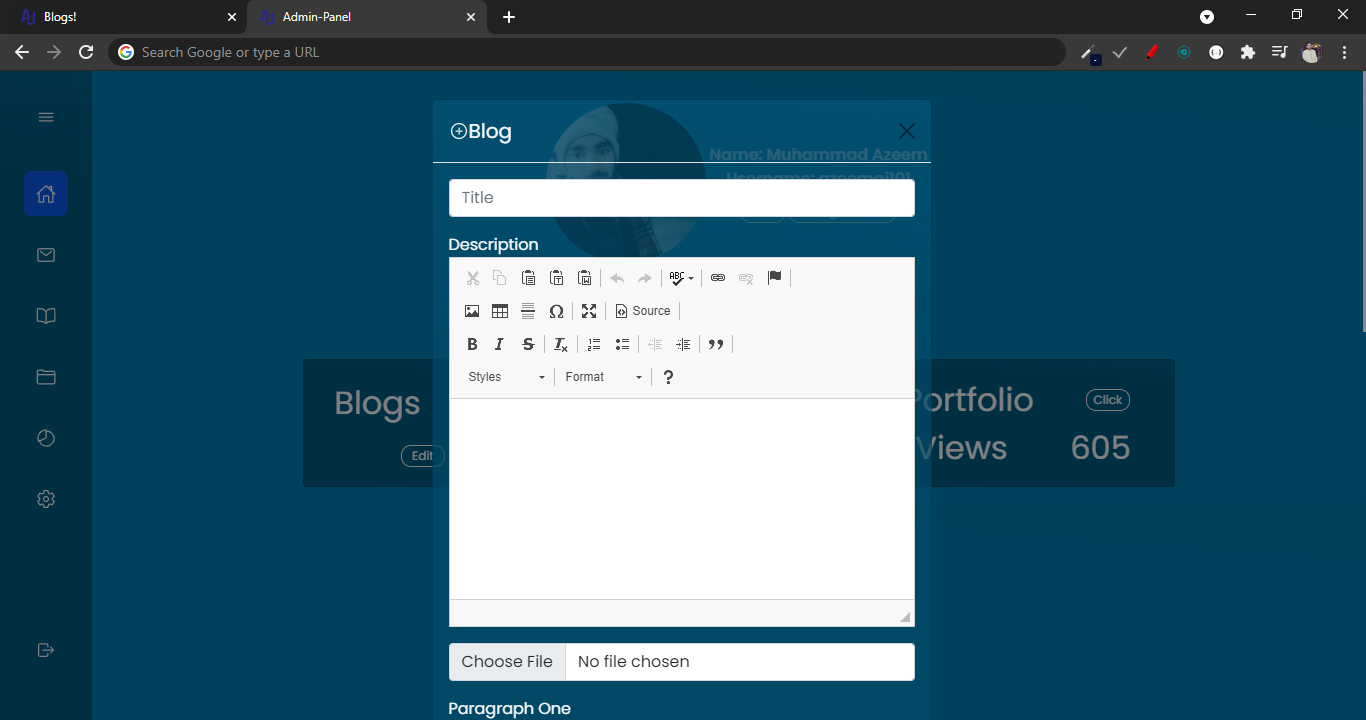
Task: Open the Chrome profile avatar
Action: click(1312, 52)
